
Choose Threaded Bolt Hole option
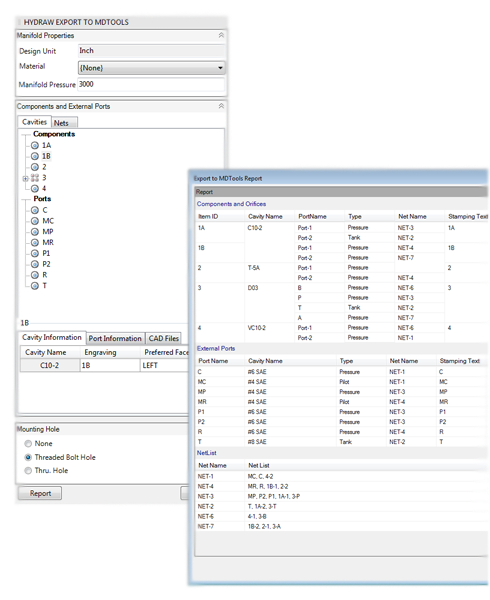tap(28, 457)
